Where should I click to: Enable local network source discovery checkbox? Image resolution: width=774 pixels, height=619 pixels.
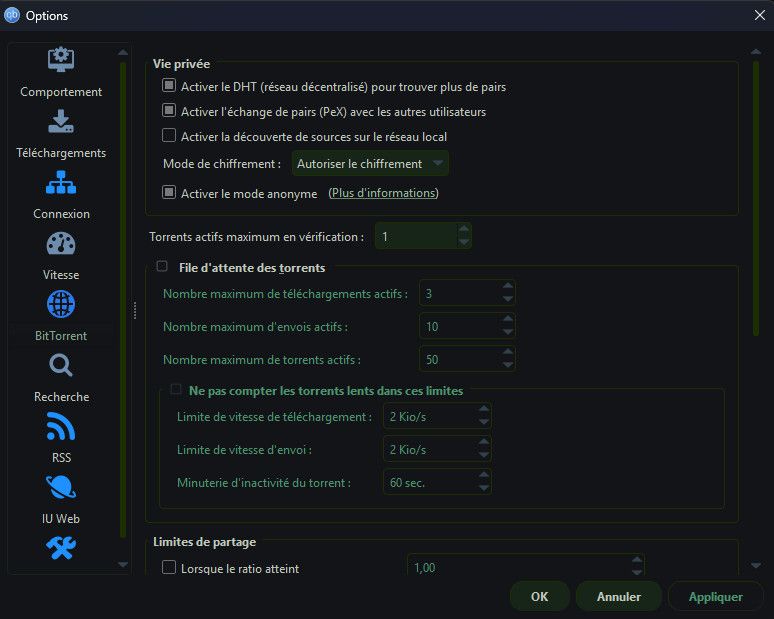(x=169, y=136)
